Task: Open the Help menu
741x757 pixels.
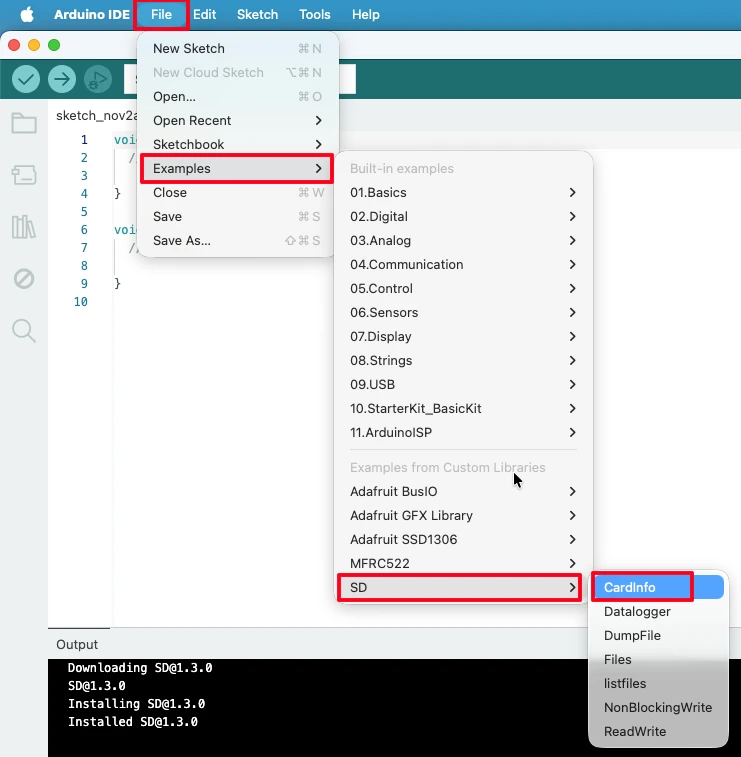Action: pos(365,14)
